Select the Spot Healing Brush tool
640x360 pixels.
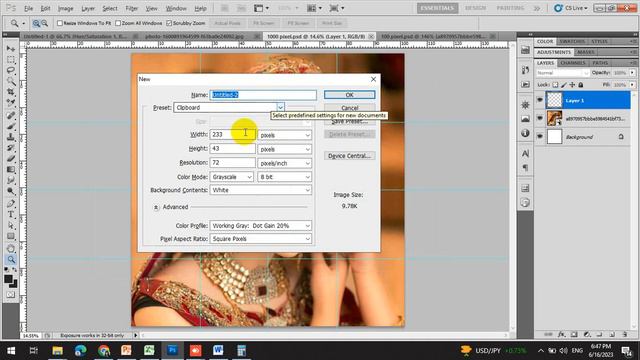pyautogui.click(x=11, y=116)
